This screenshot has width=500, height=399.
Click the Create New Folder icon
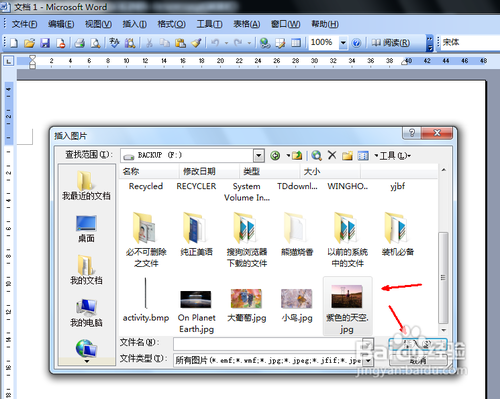(x=347, y=155)
